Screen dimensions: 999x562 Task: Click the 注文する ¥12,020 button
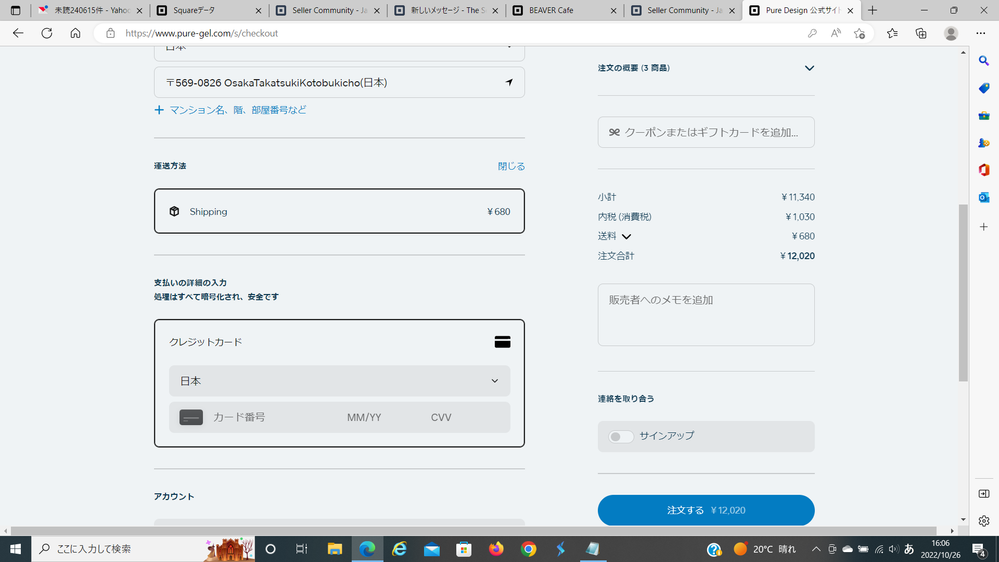coord(706,510)
